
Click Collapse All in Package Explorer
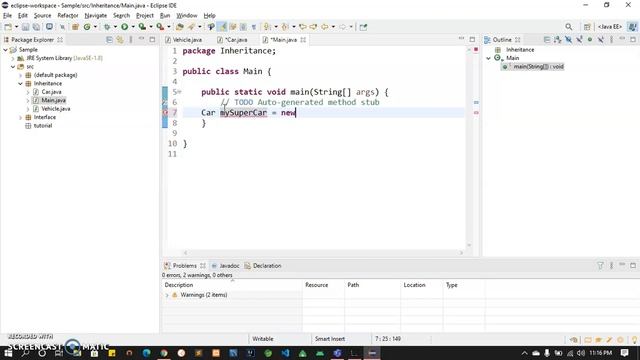point(109,40)
